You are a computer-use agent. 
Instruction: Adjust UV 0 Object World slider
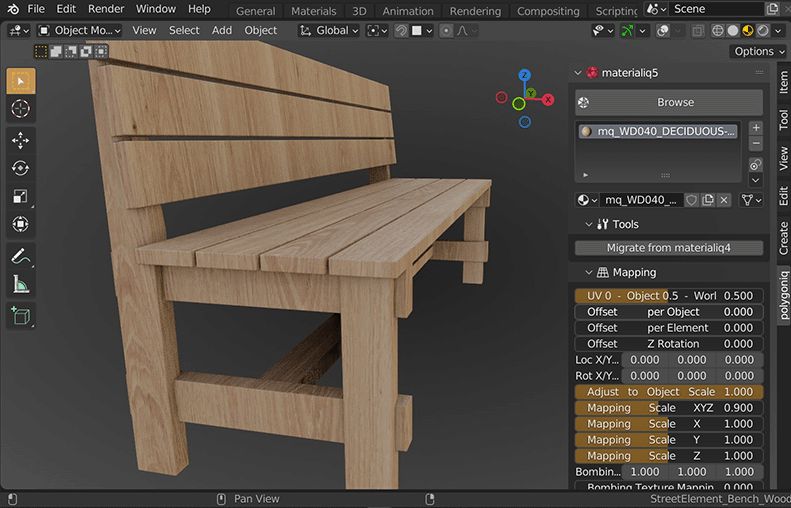click(669, 296)
